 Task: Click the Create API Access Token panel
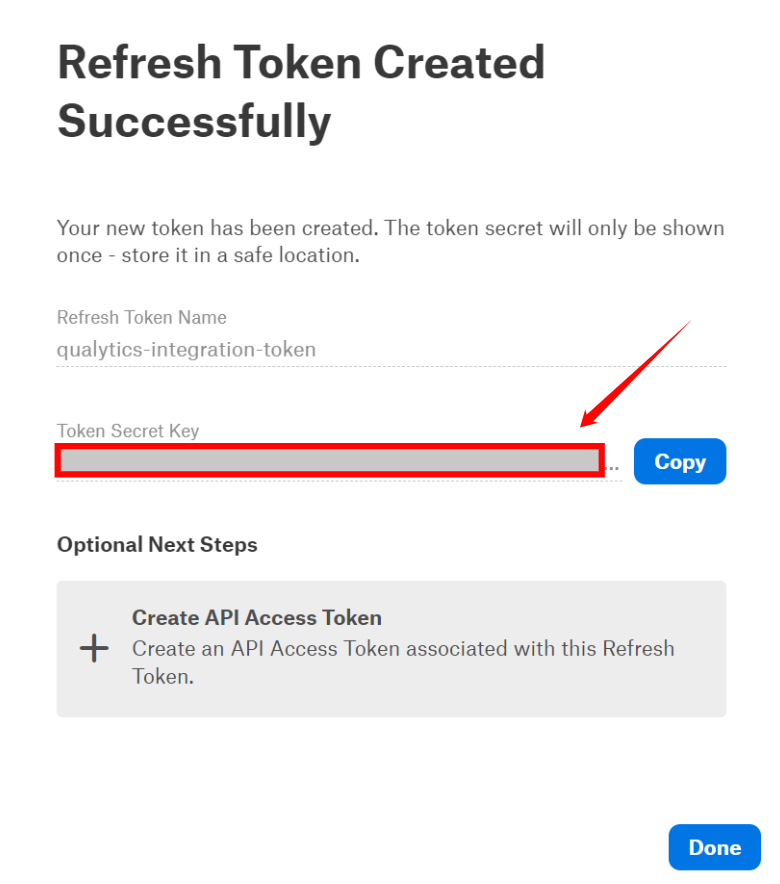[390, 648]
